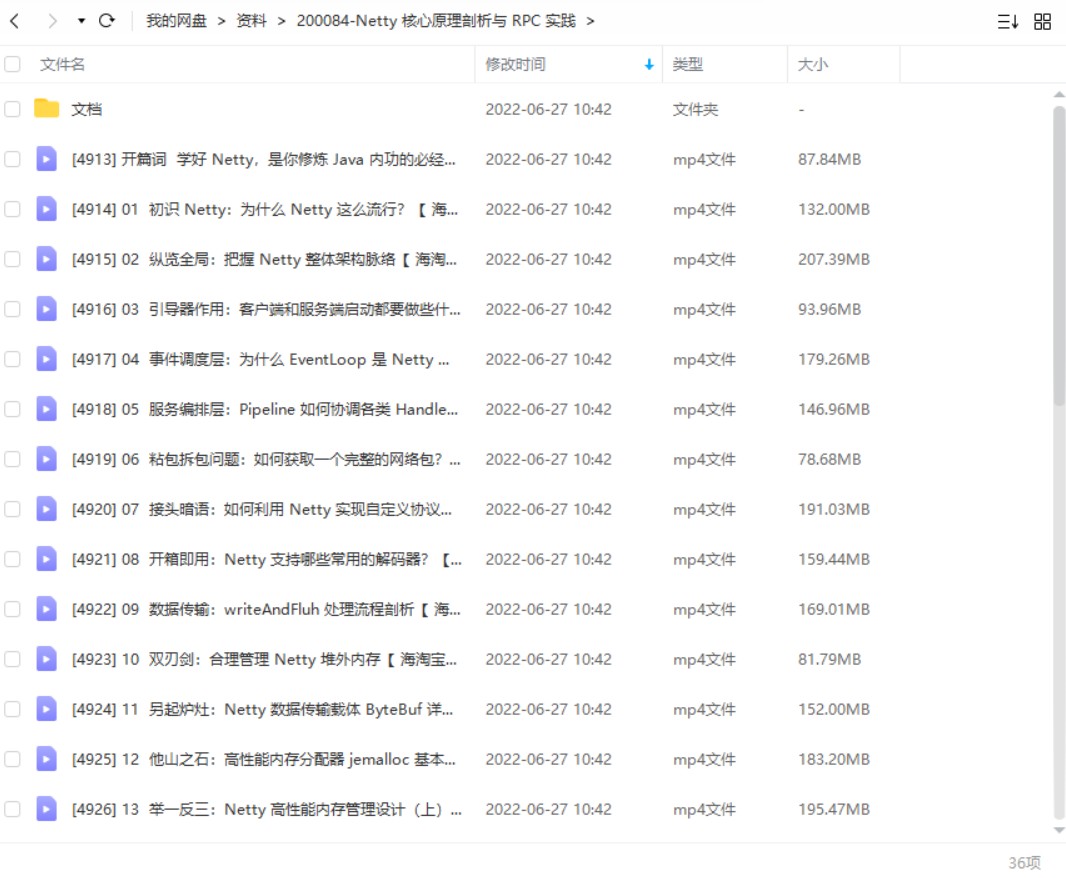The height and width of the screenshot is (878, 1066).
Task: Open the navigation history dropdown arrow
Action: coord(81,21)
